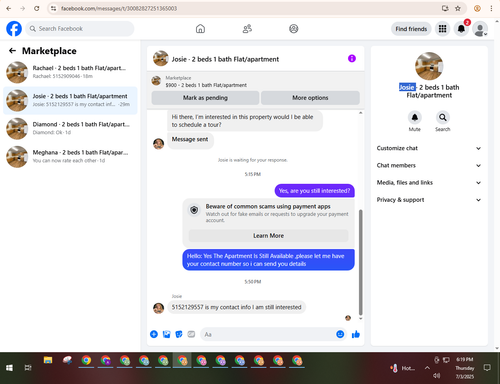Click in the Search Facebook field
500x384 pixels.
pyautogui.click(x=80, y=29)
